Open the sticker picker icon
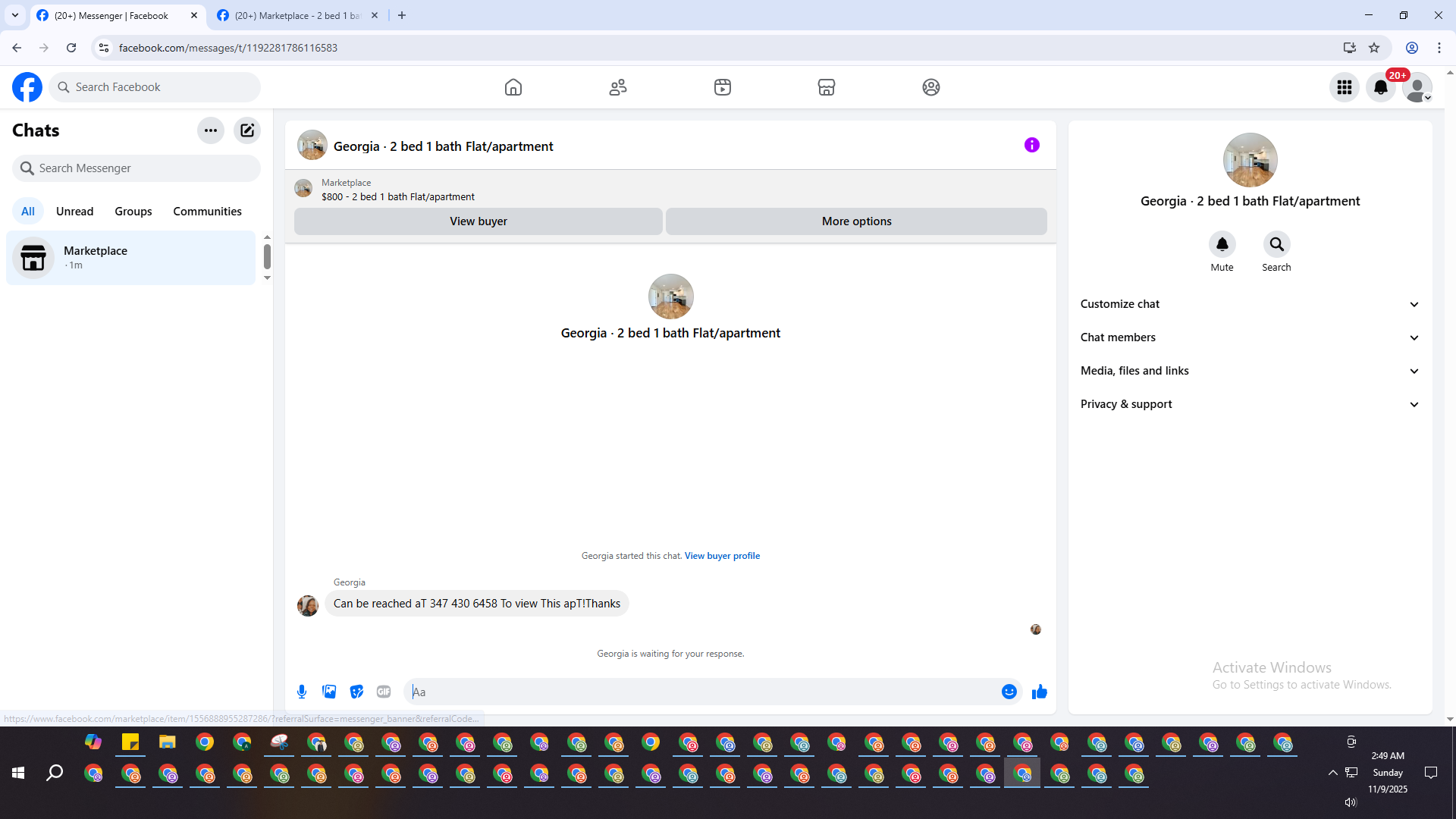The image size is (1456, 819). pyautogui.click(x=356, y=692)
